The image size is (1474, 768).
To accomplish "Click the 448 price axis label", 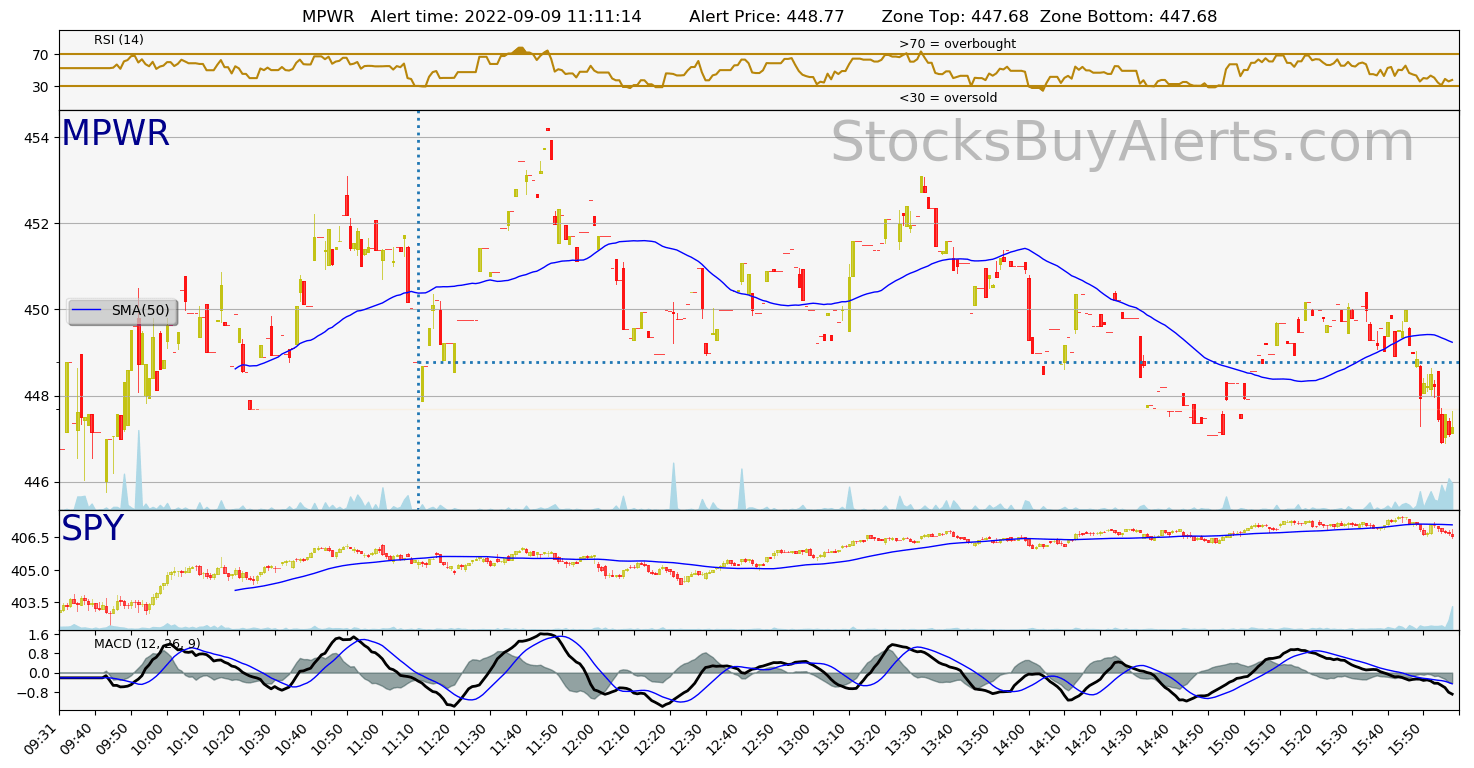I will [x=37, y=396].
